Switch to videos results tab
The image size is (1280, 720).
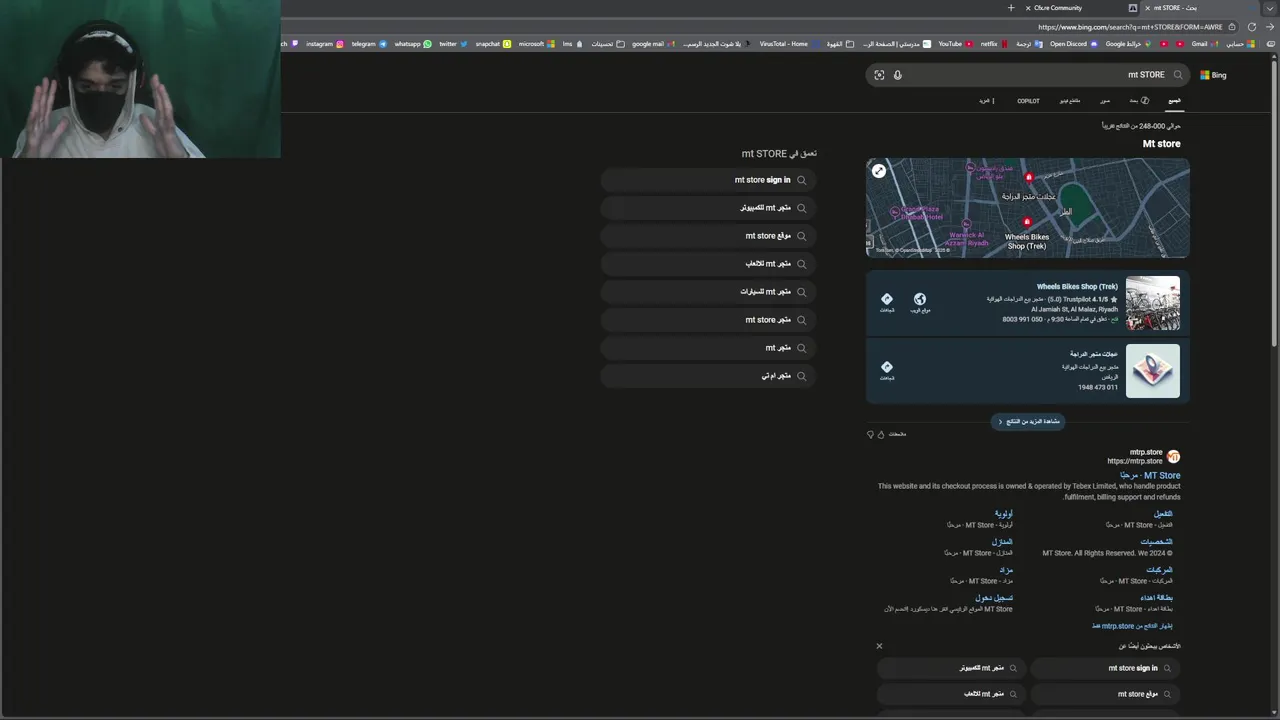pos(1070,101)
